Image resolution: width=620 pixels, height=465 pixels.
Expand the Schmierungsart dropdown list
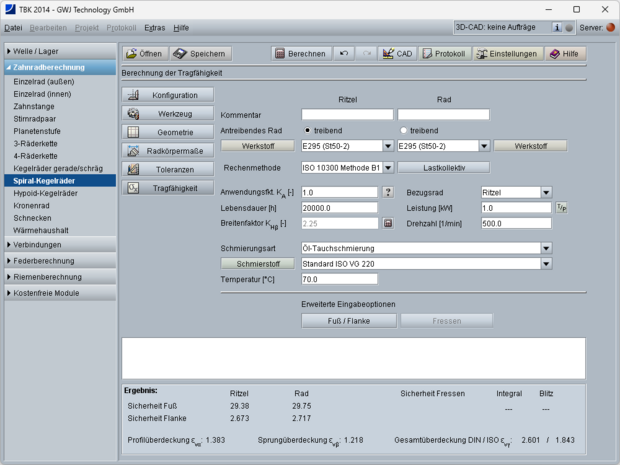click(x=546, y=247)
